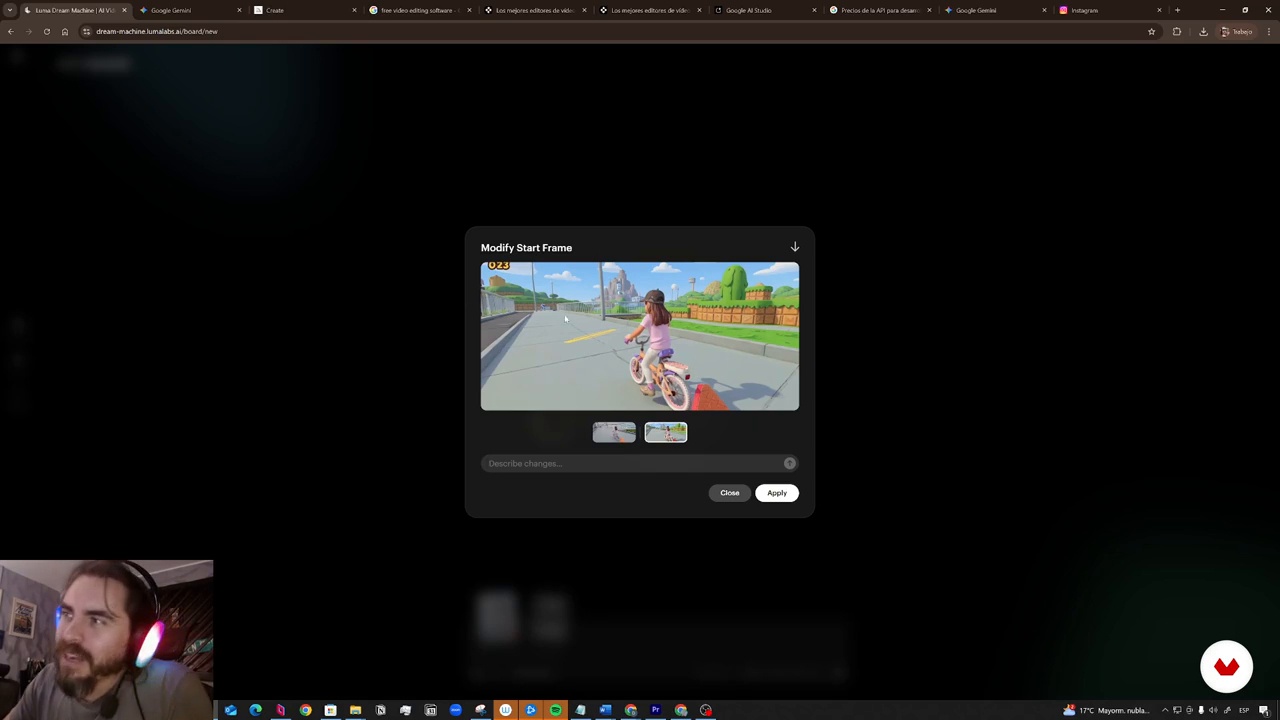1280x720 pixels.
Task: Switch the ESP keyboard language indicator
Action: pyautogui.click(x=1244, y=710)
